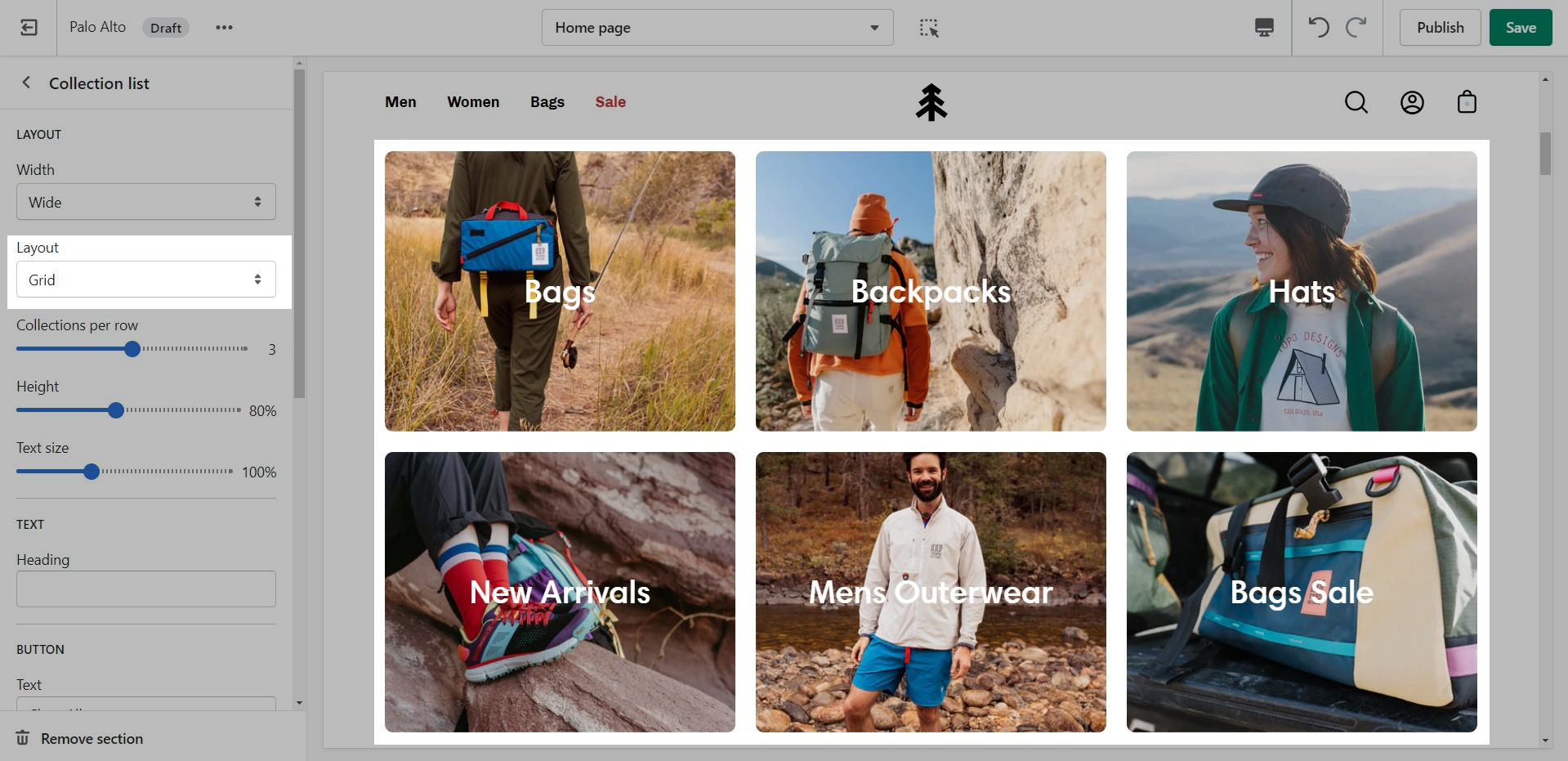
Task: Open the store search icon
Action: 1356,102
